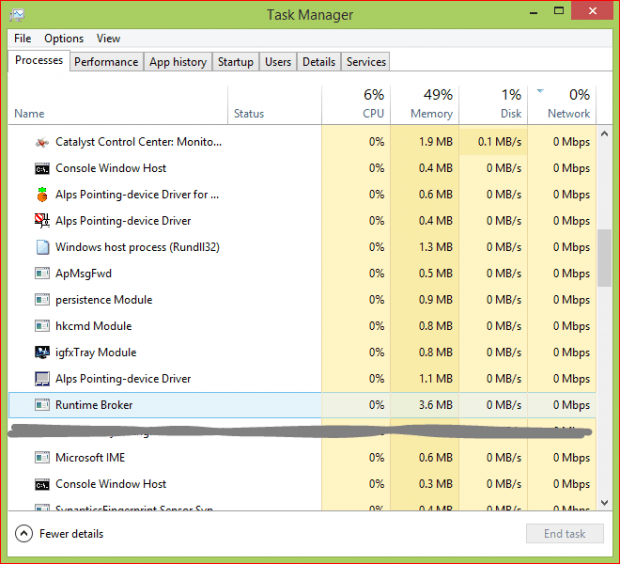
Task: Click the vertical scrollbar thumb
Action: (604, 257)
